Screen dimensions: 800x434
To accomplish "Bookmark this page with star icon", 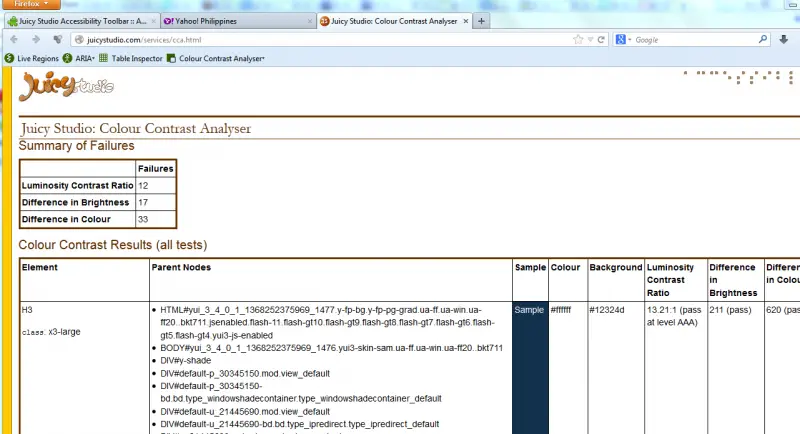I will [578, 39].
